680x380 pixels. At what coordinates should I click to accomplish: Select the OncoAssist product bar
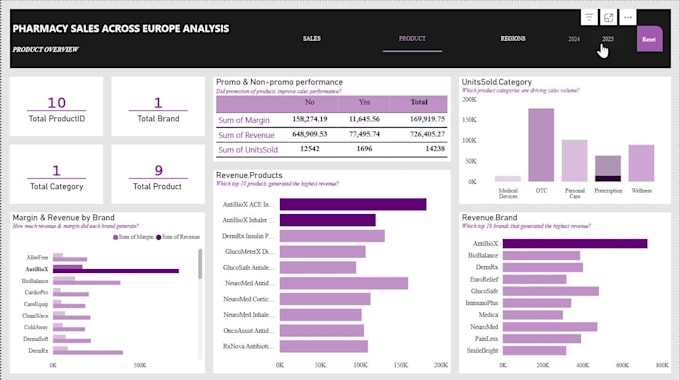click(322, 331)
